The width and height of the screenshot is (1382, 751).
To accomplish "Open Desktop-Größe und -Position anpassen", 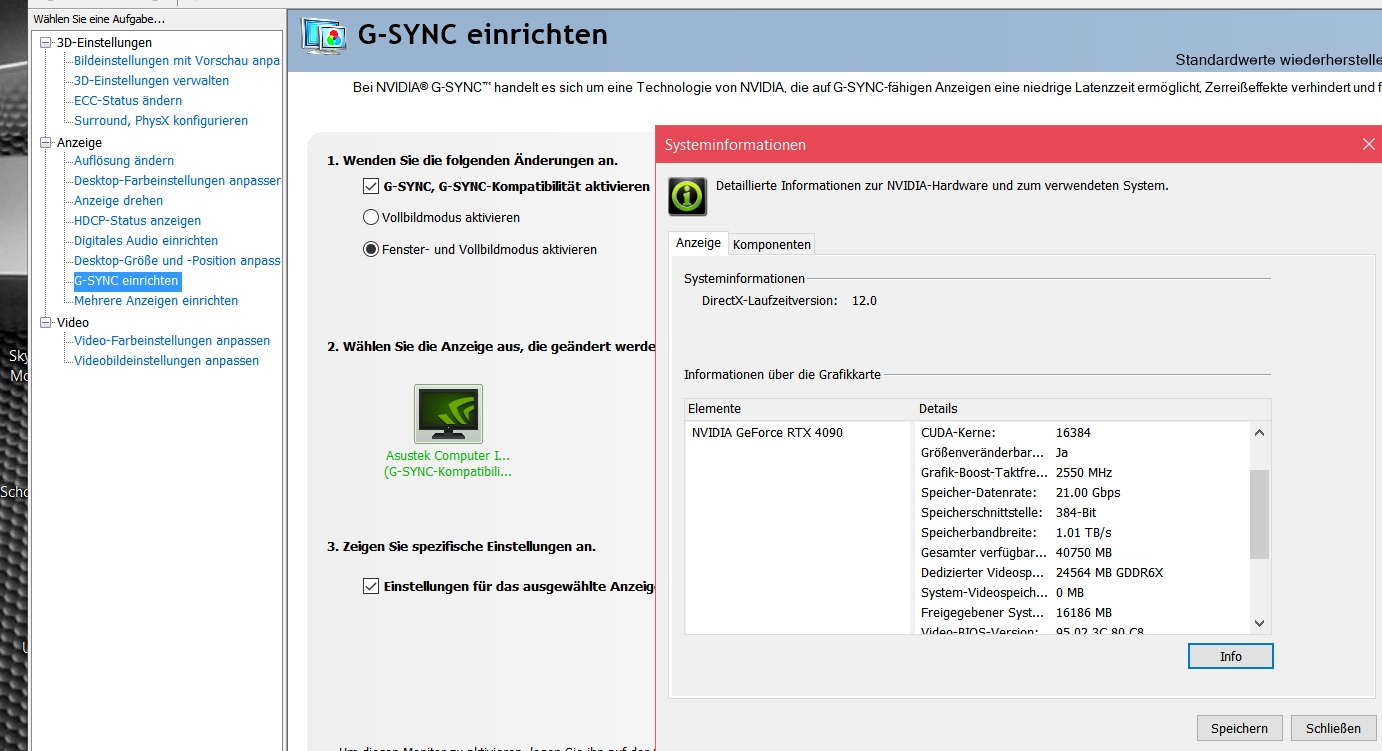I will coord(177,261).
